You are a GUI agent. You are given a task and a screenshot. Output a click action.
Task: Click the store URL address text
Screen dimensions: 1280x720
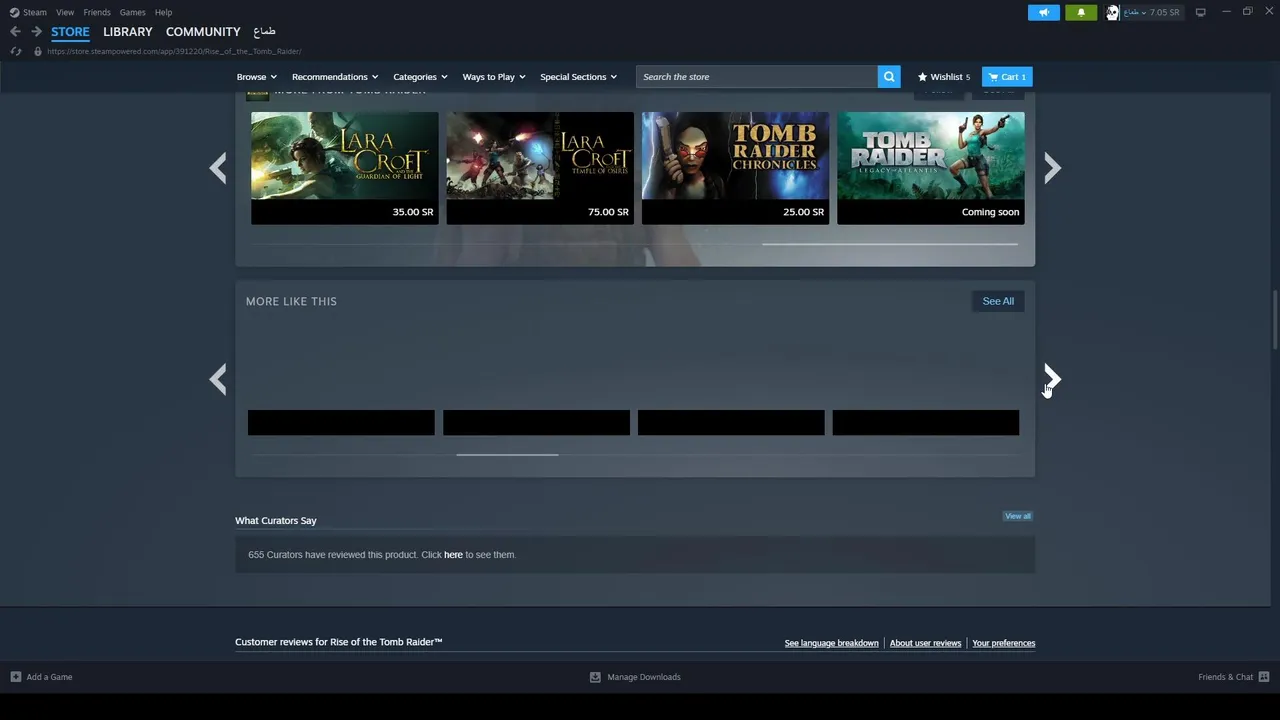tap(174, 51)
